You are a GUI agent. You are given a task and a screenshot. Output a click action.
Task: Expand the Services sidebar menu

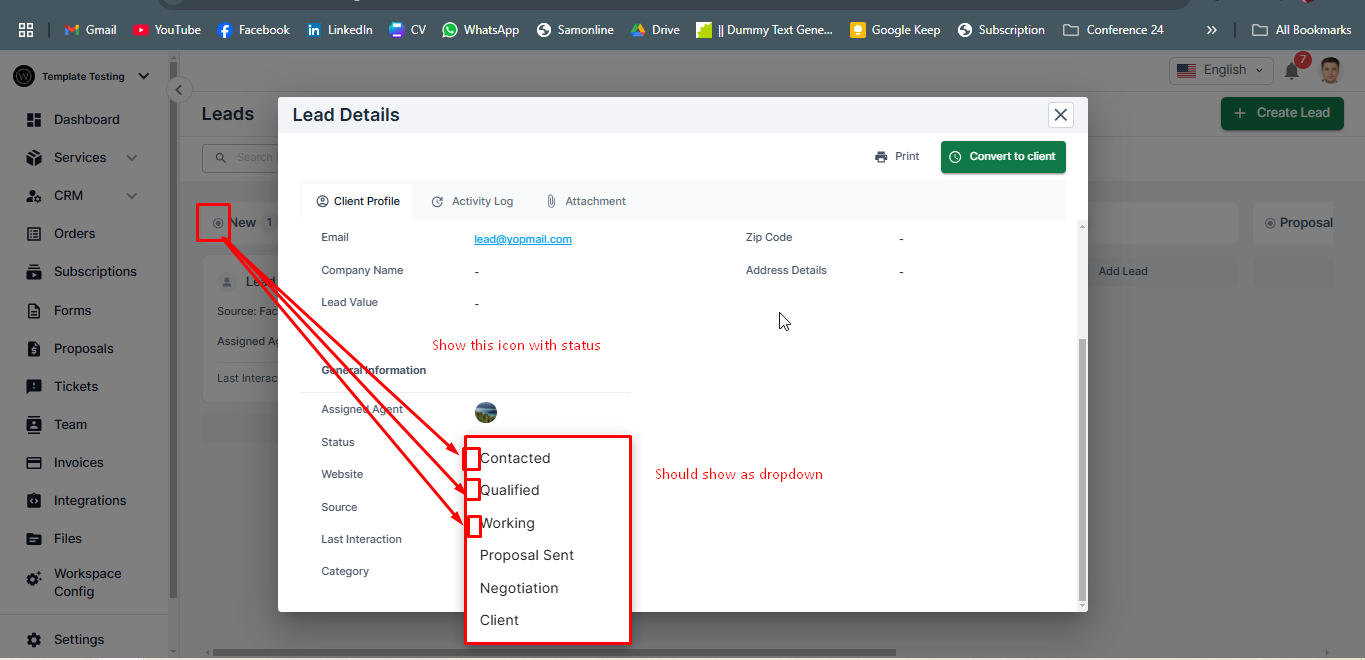tap(82, 157)
